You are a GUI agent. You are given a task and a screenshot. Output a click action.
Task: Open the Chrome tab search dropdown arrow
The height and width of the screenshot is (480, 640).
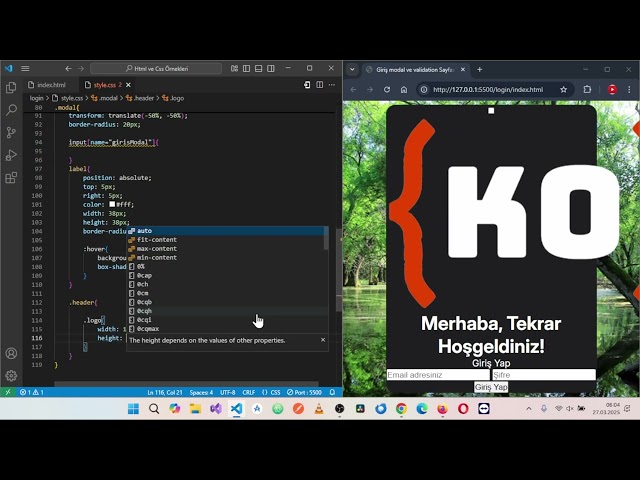pos(352,70)
